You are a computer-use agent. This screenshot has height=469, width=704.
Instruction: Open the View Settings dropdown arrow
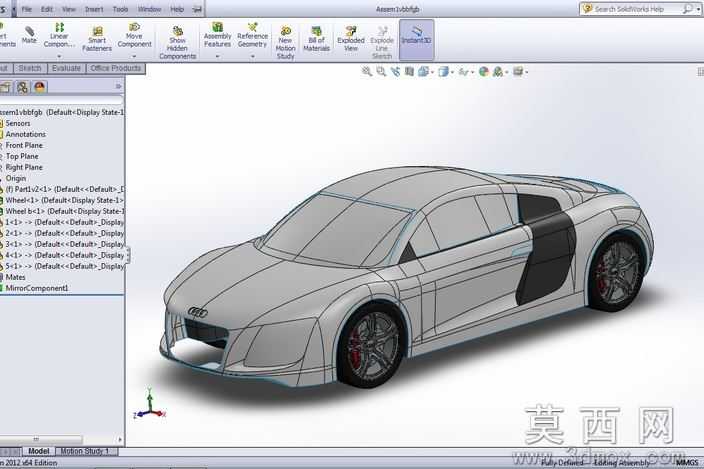click(526, 72)
